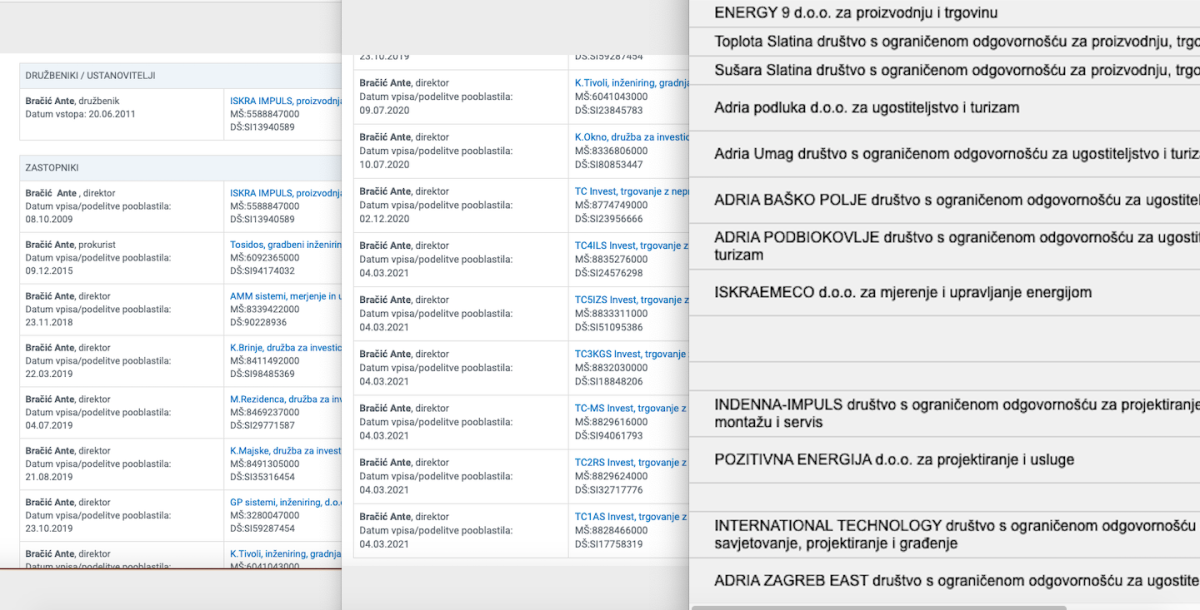1200x610 pixels.
Task: Select entry date 'Datum vstopa: 20.06.2011'
Action: point(80,114)
